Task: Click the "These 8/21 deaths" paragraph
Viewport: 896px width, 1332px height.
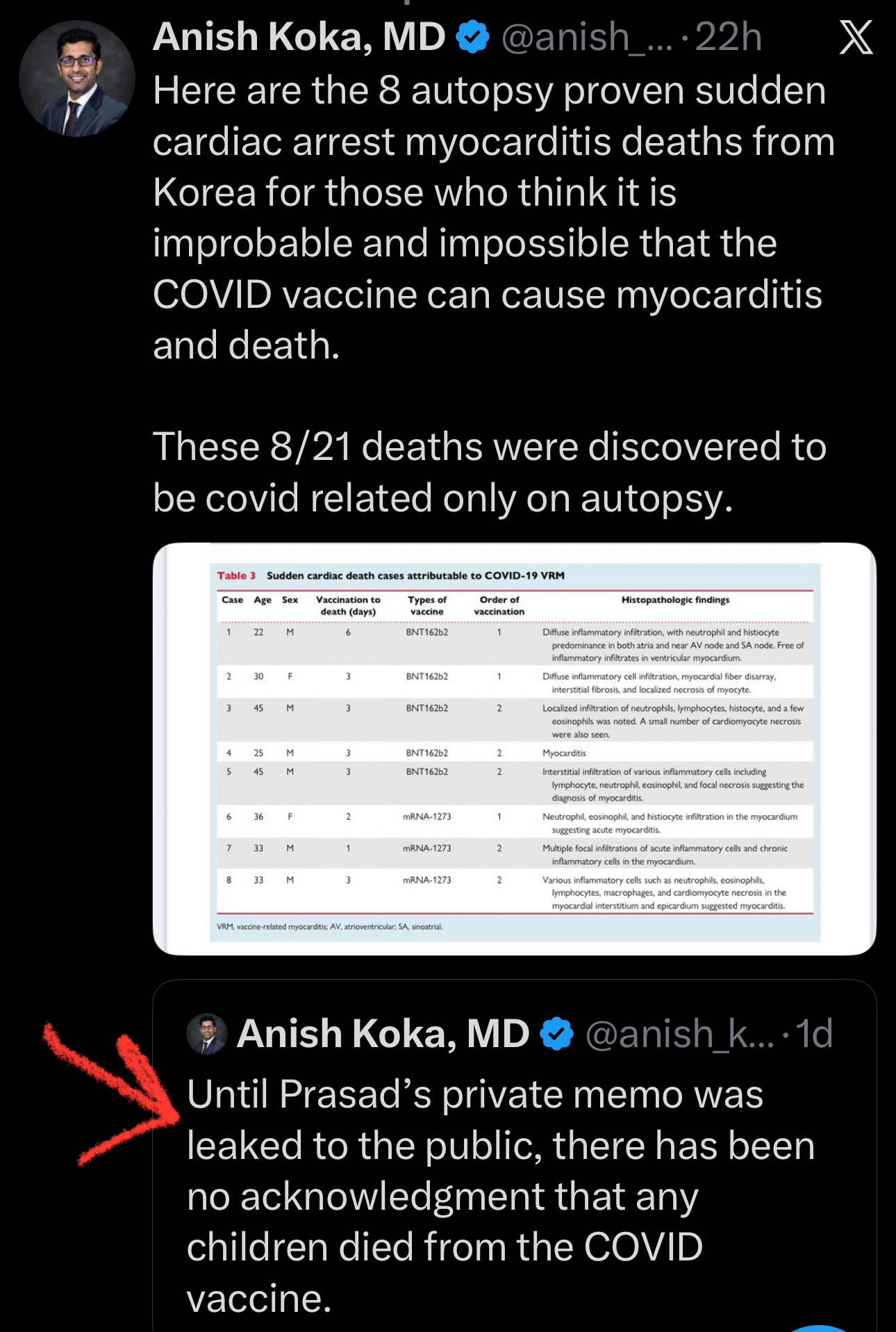Action: pos(490,472)
